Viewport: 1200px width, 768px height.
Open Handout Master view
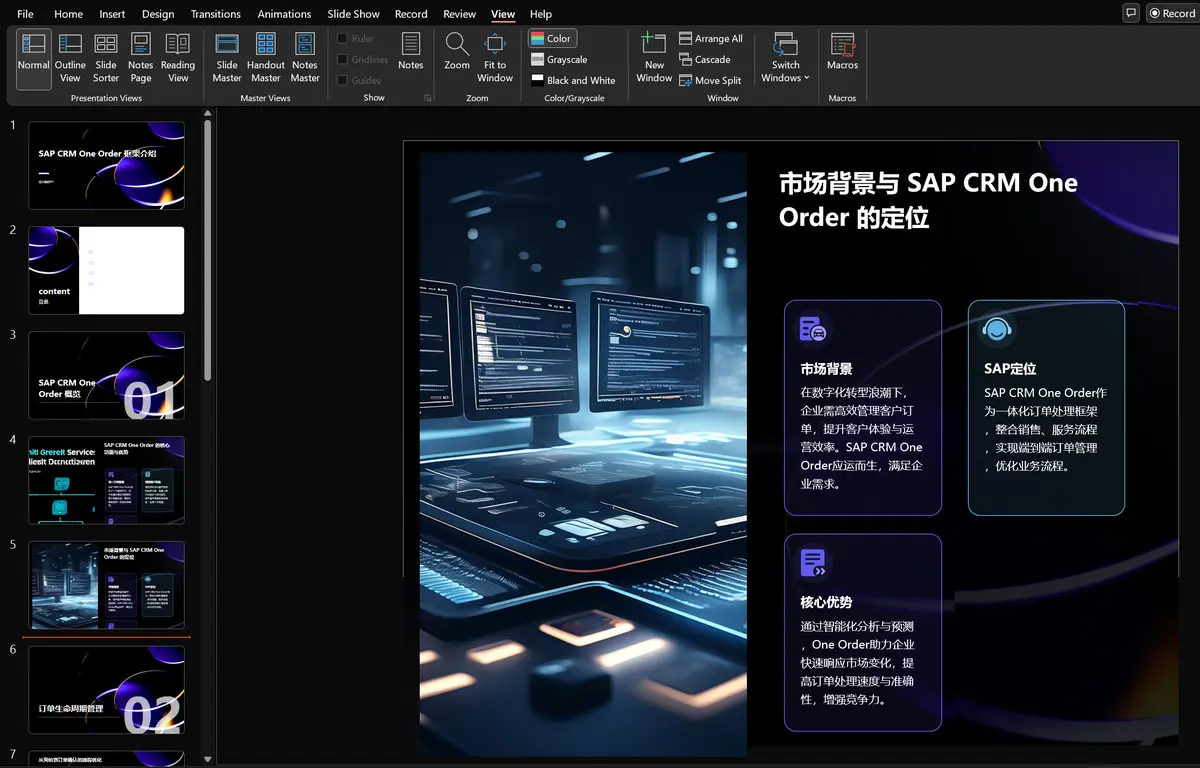click(266, 59)
